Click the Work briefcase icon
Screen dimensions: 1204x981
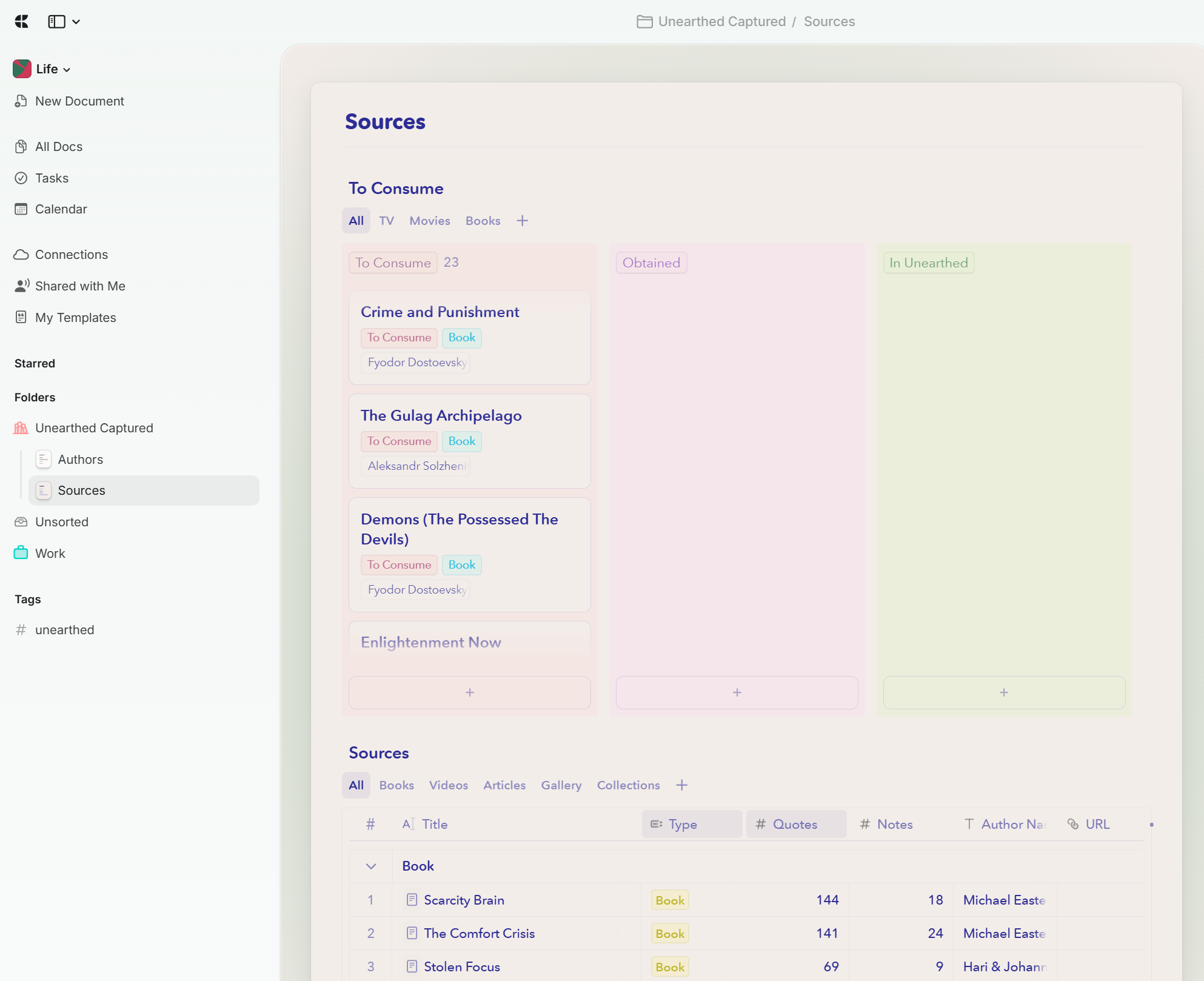(x=21, y=553)
